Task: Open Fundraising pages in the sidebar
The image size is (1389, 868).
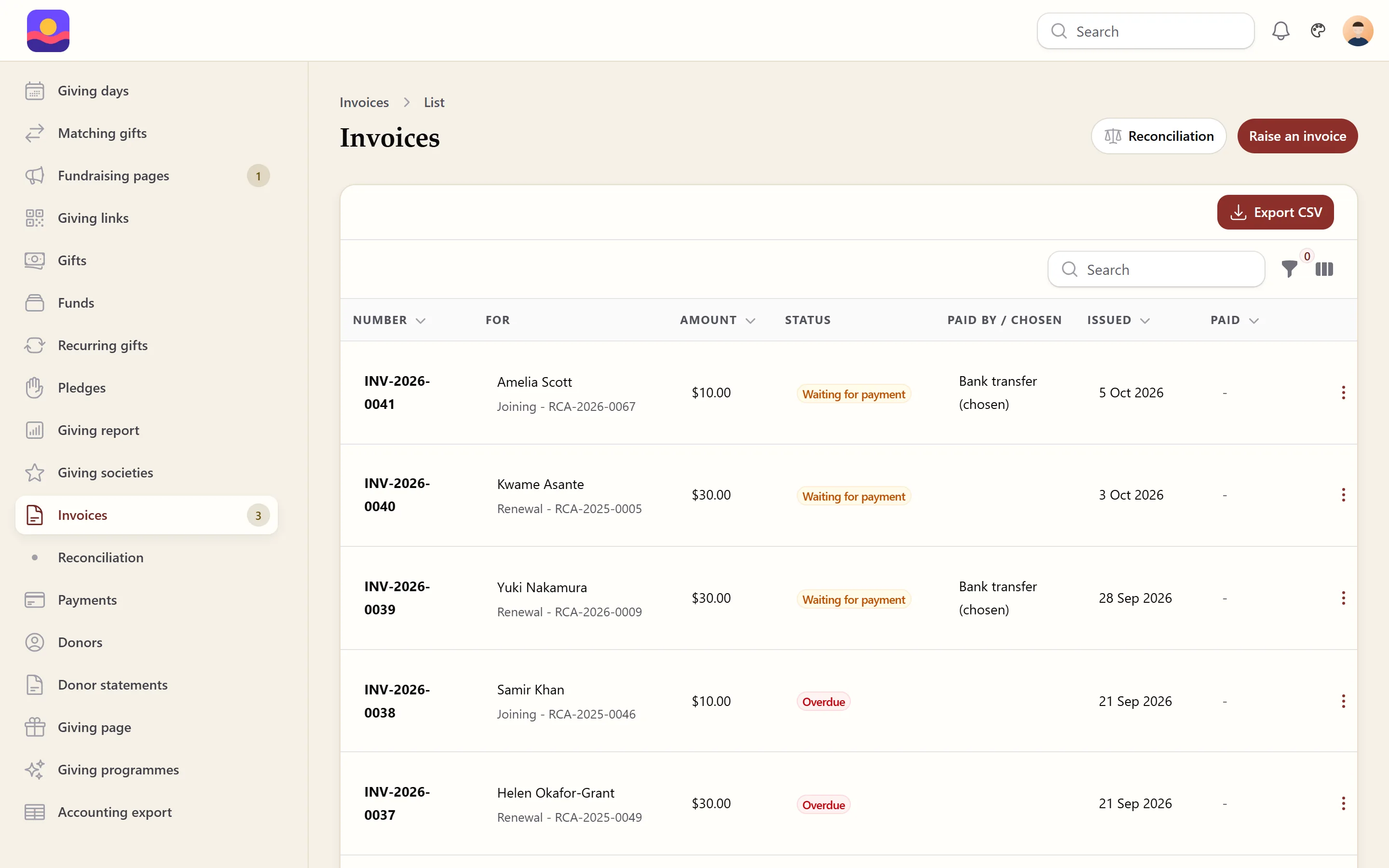Action: 146,176
